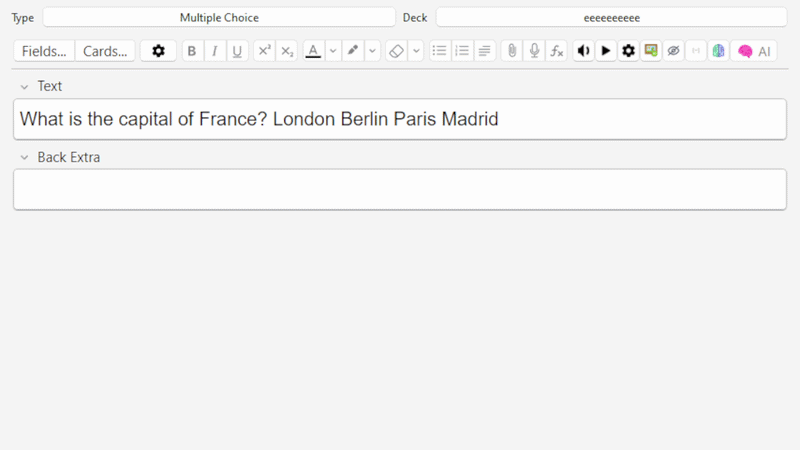Open the text color dropdown arrow
The image size is (800, 450).
tap(333, 51)
